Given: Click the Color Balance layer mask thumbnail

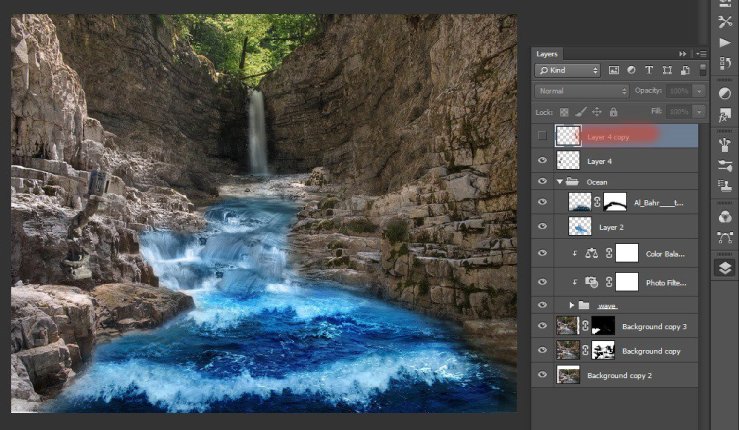Looking at the screenshot, I should pyautogui.click(x=626, y=254).
